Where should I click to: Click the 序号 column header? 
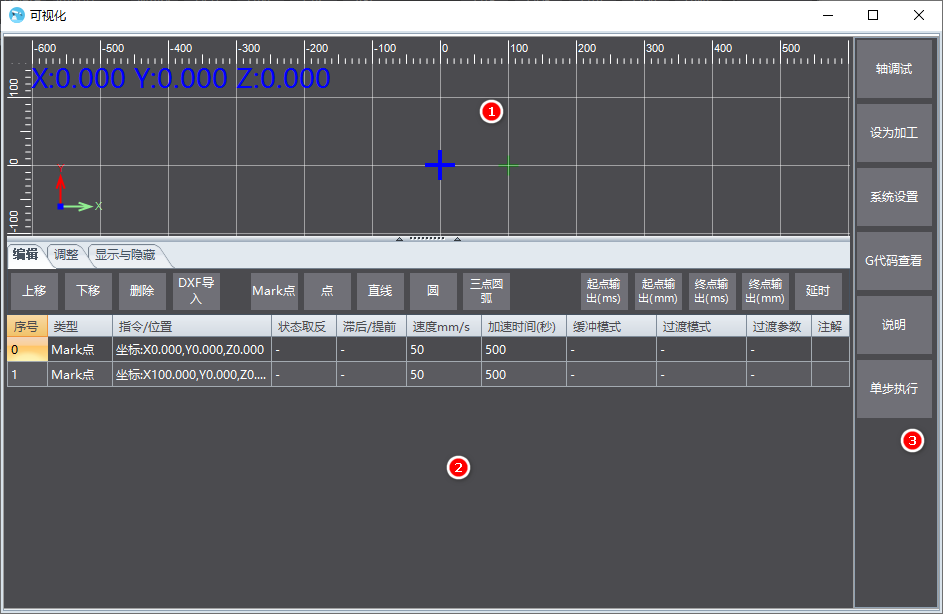click(27, 327)
